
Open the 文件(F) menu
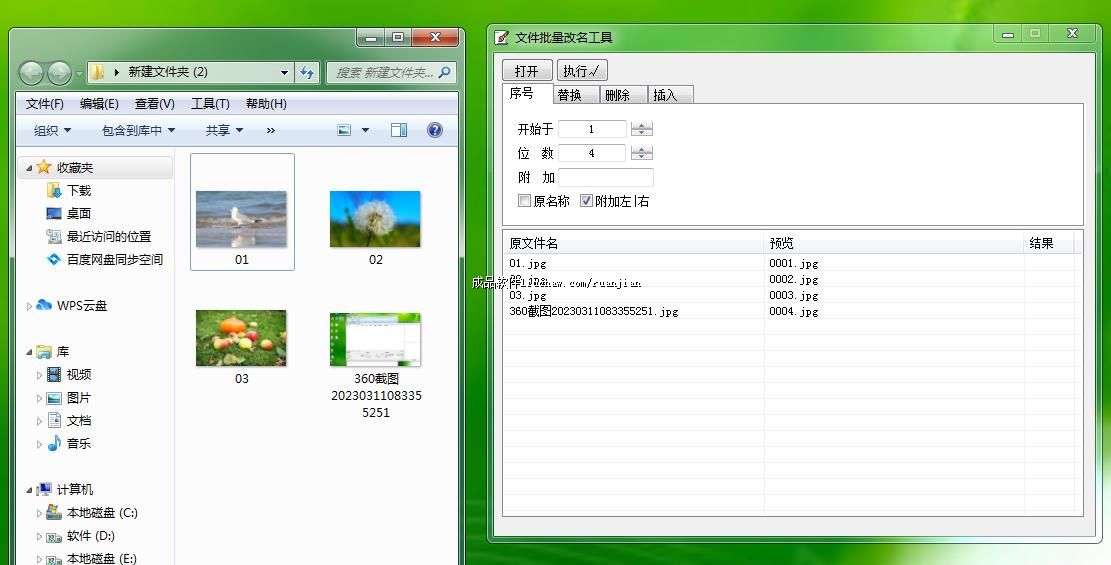pyautogui.click(x=45, y=104)
